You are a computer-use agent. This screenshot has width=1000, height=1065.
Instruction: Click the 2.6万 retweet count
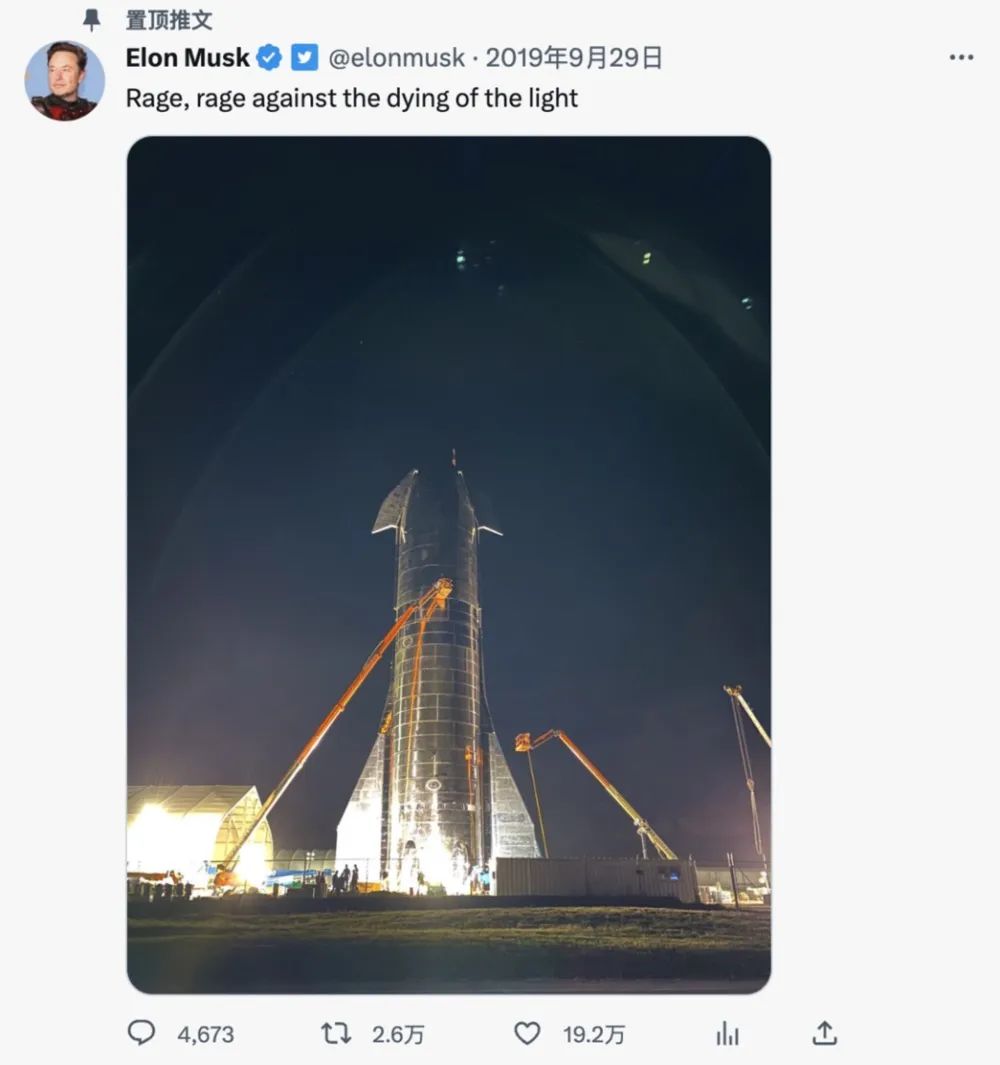pos(398,1034)
